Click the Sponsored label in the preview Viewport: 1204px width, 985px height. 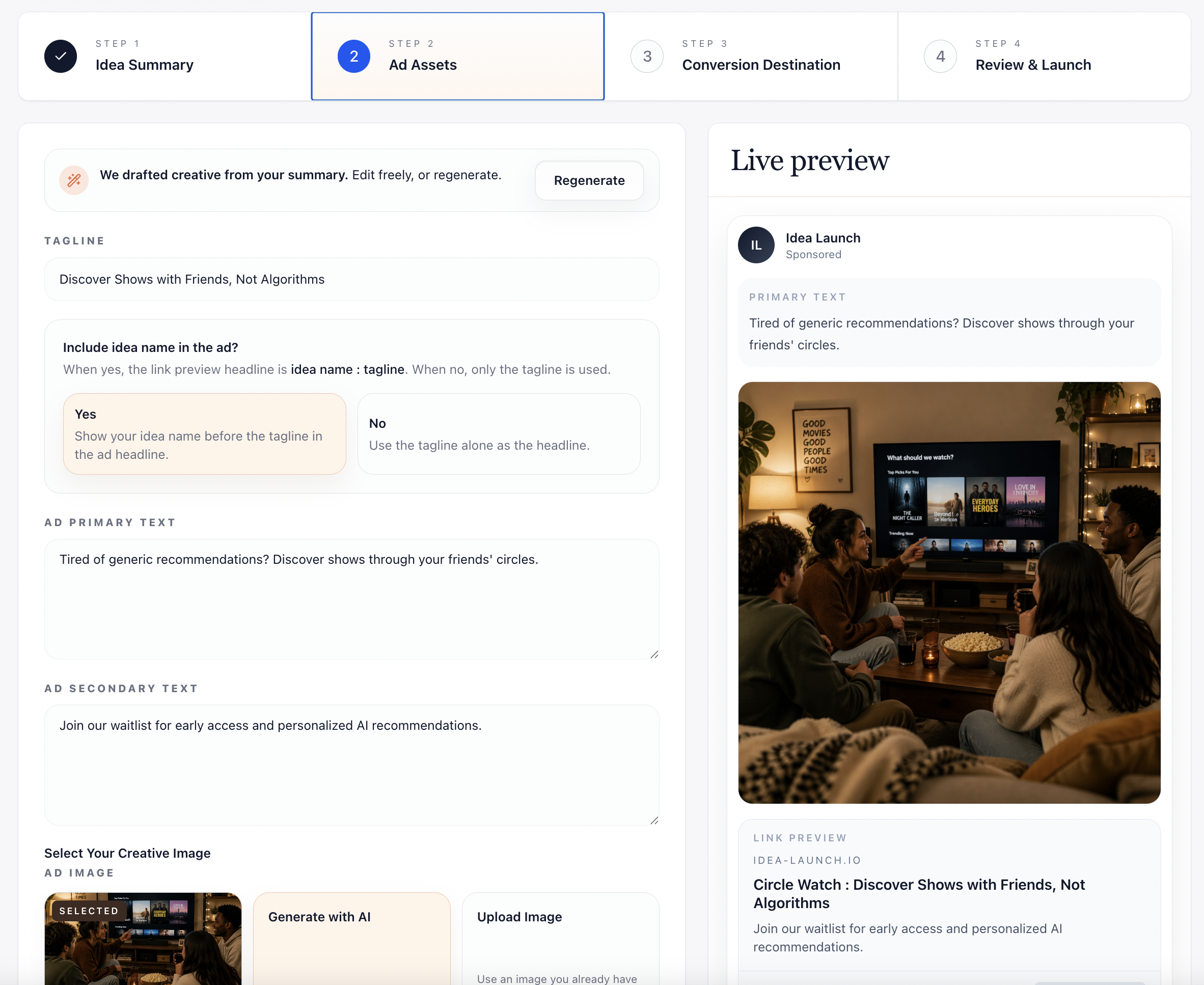click(814, 255)
